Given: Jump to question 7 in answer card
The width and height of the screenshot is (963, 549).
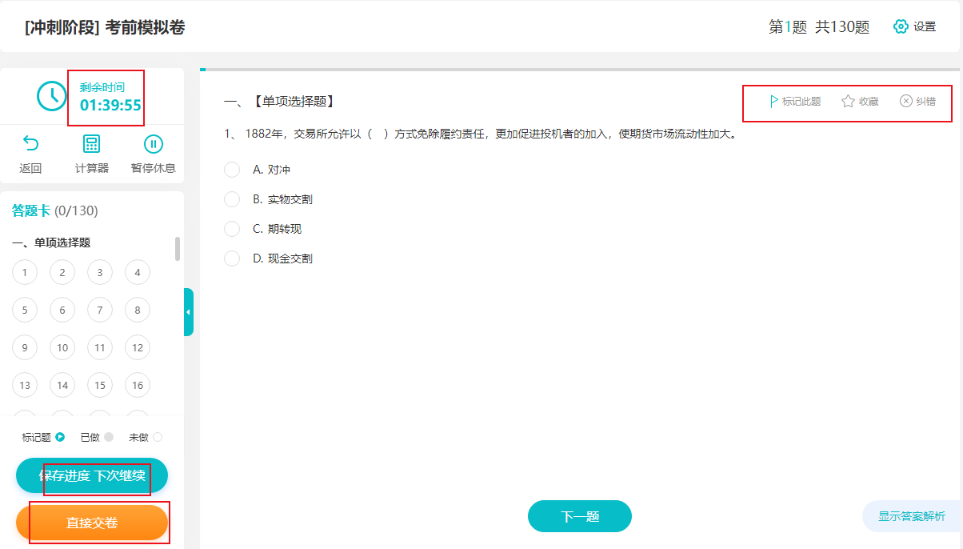Looking at the screenshot, I should click(100, 310).
